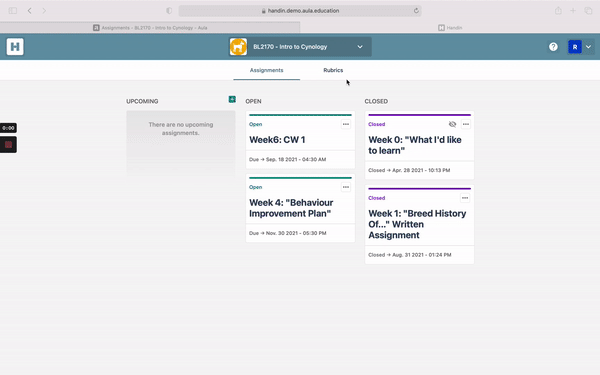600x375 pixels.
Task: Click the blue R user avatar
Action: click(x=574, y=47)
